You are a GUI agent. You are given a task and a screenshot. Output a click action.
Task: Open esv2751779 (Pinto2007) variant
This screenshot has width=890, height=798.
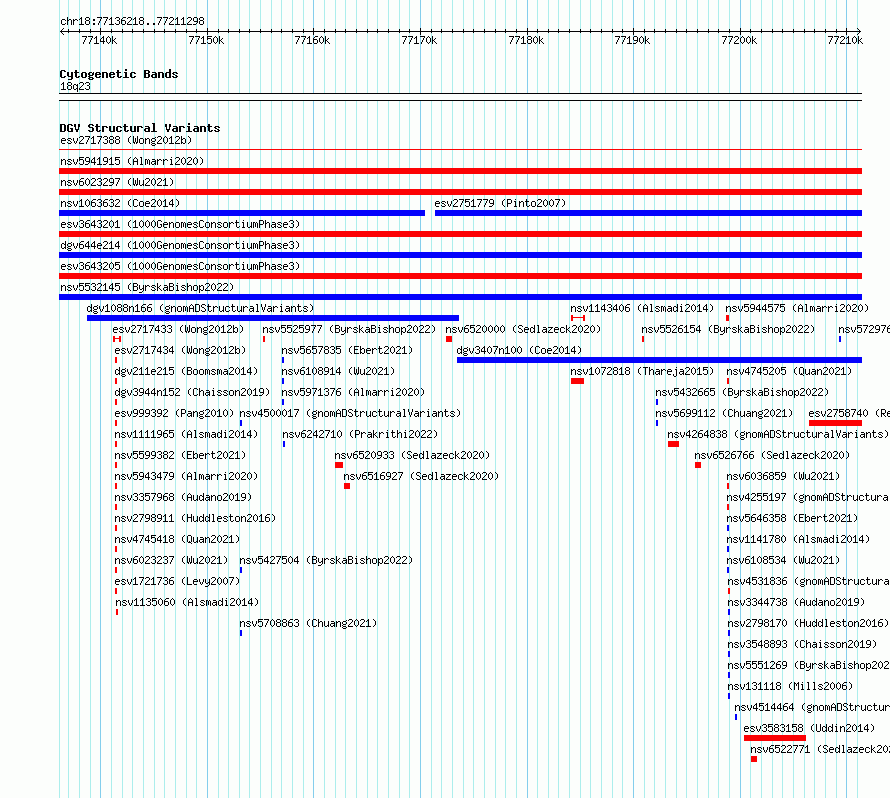500,203
